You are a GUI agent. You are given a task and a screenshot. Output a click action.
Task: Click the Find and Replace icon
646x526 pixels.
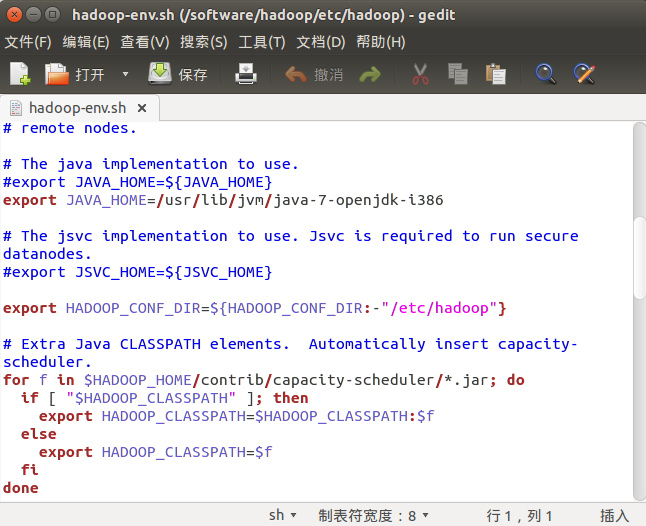click(x=583, y=74)
